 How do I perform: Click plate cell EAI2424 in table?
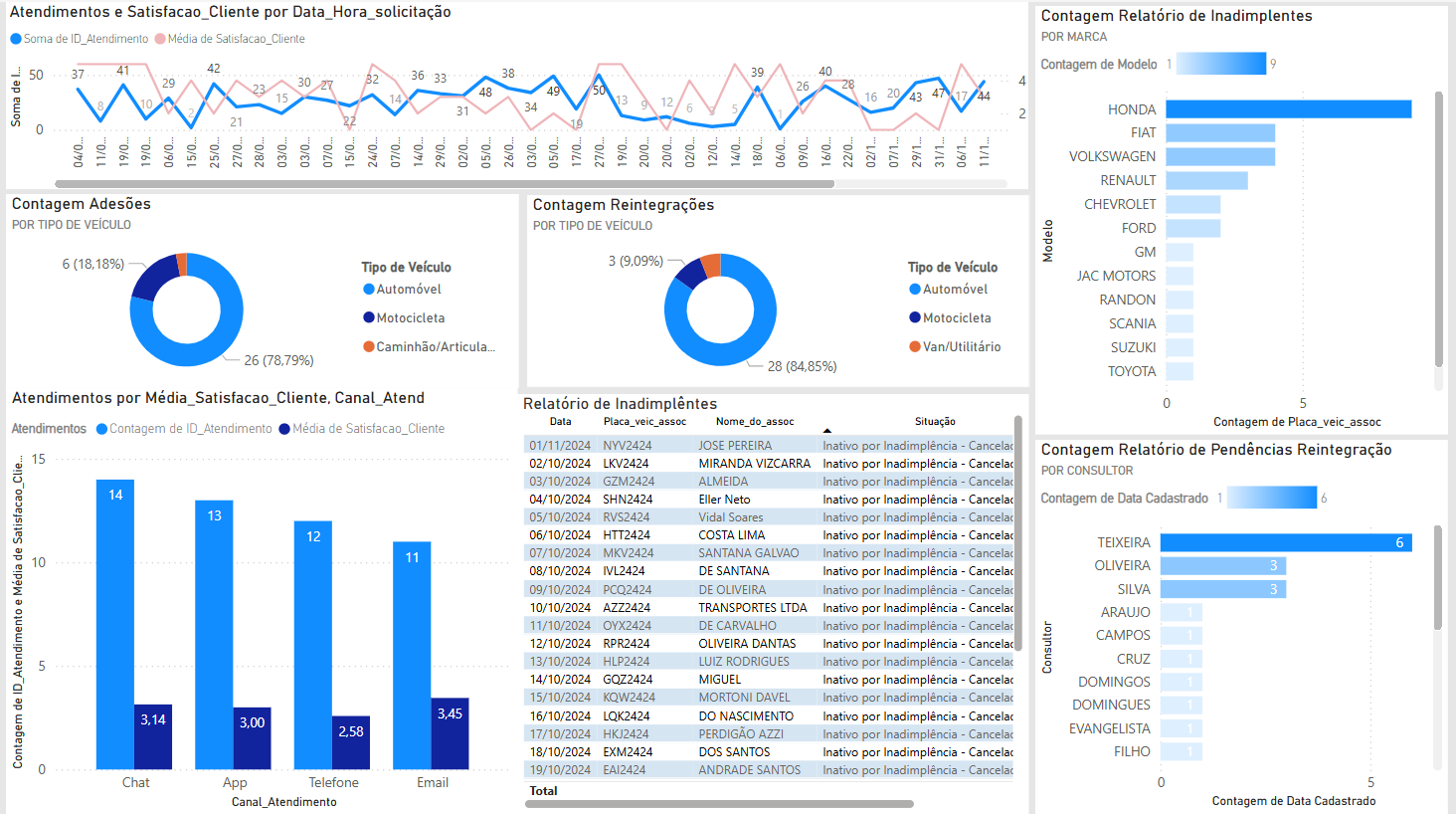(625, 770)
